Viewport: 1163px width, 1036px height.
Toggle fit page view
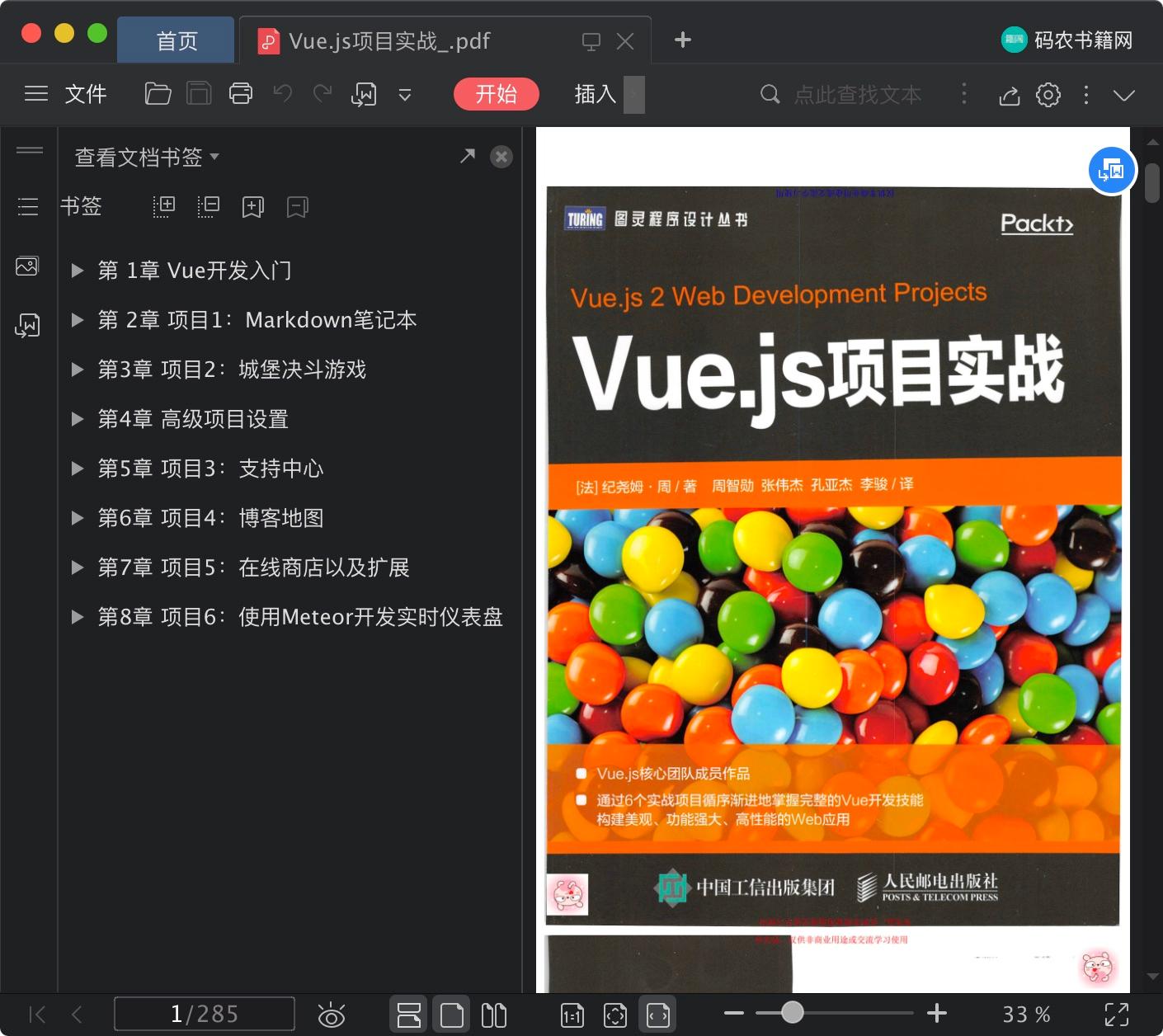tap(615, 1015)
